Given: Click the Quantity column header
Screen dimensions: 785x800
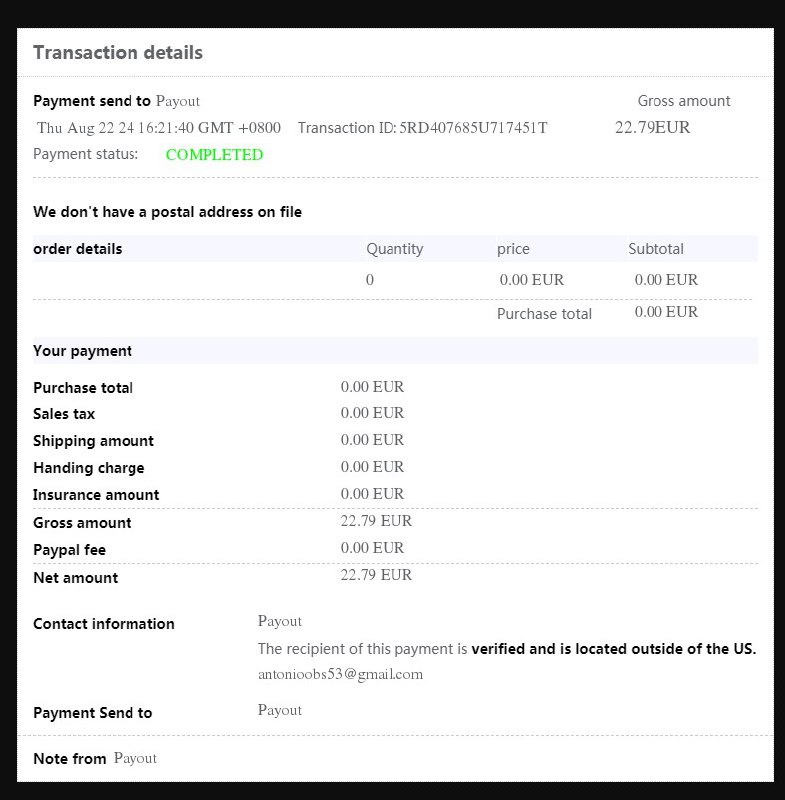Looking at the screenshot, I should click(394, 249).
